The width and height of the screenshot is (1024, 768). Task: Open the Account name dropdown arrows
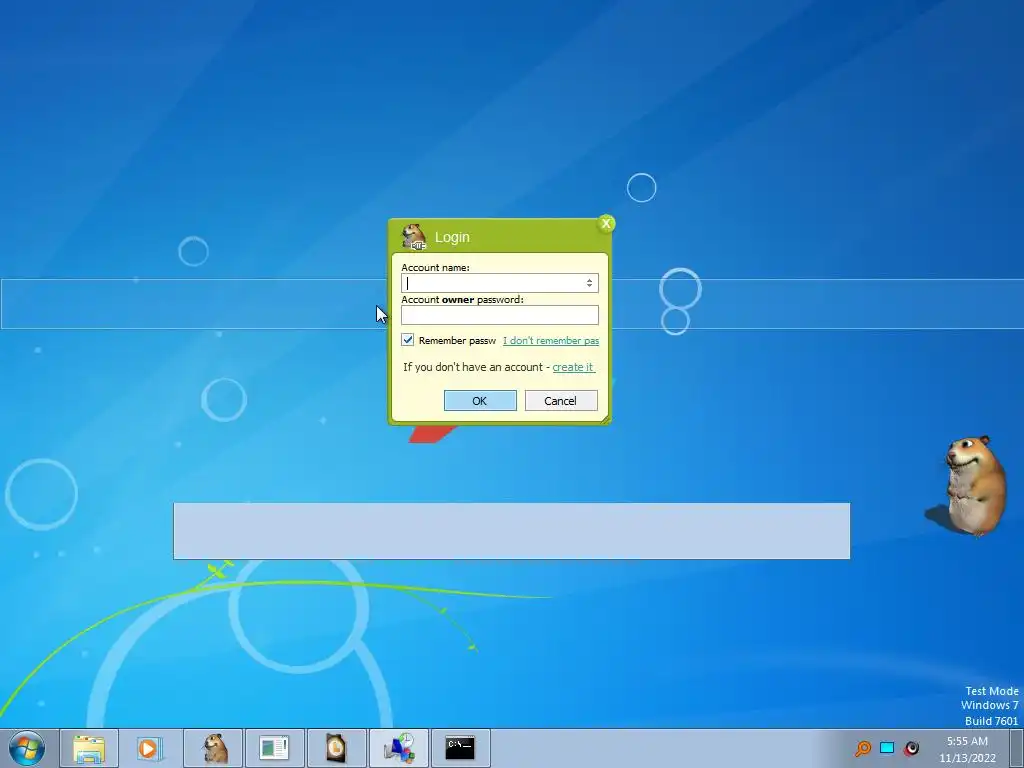pyautogui.click(x=589, y=283)
